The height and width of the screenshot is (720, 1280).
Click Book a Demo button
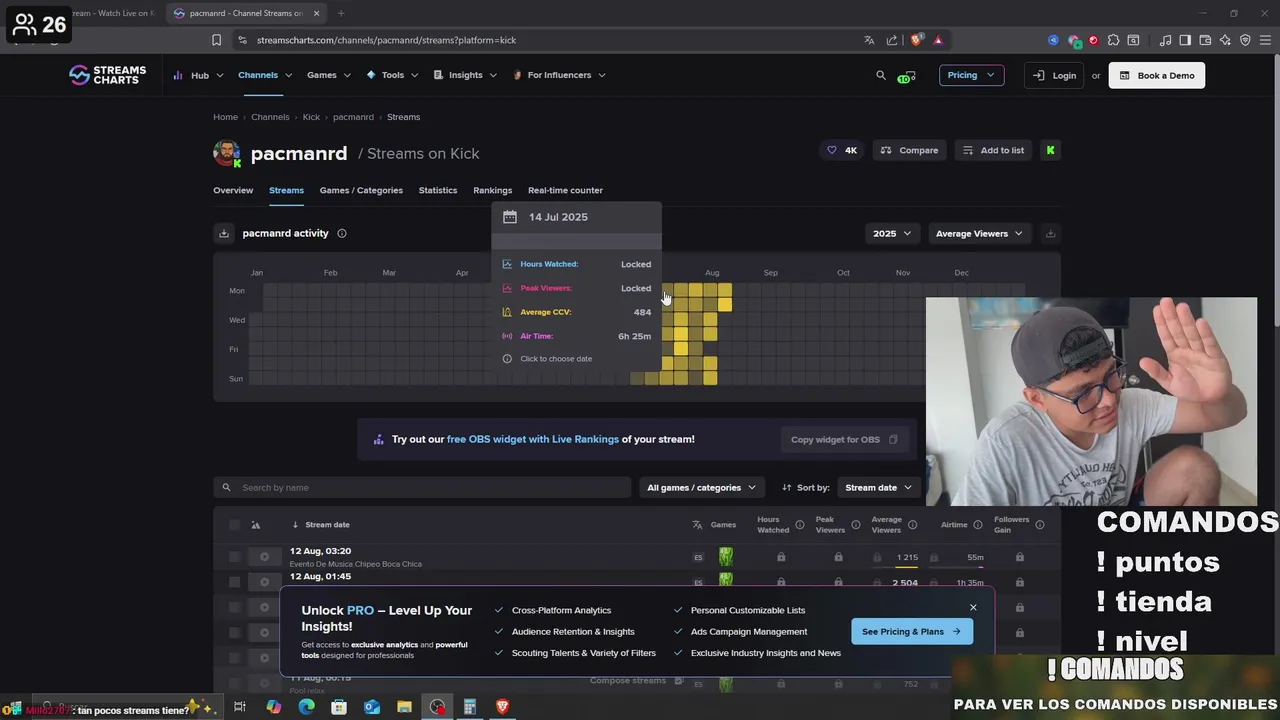(1157, 75)
